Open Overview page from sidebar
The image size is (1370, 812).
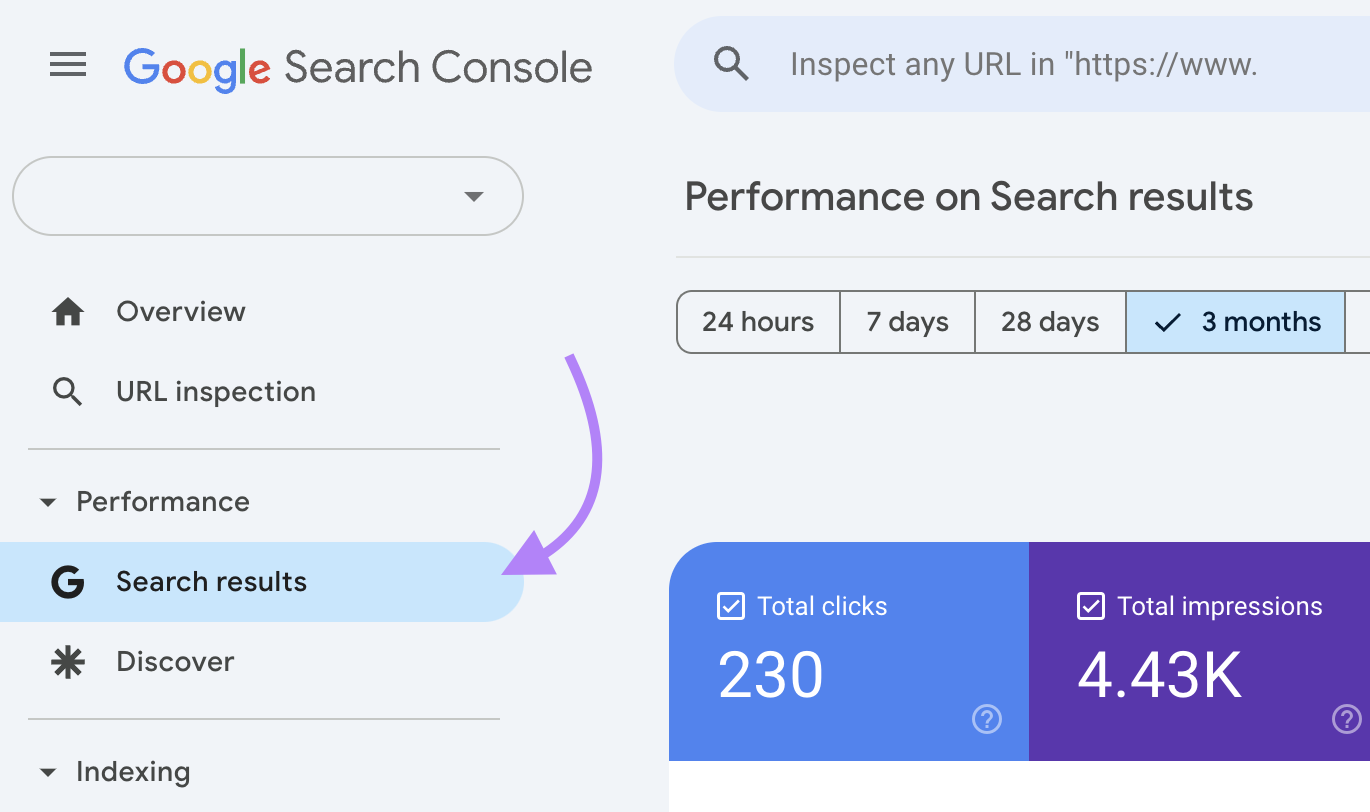pyautogui.click(x=181, y=312)
